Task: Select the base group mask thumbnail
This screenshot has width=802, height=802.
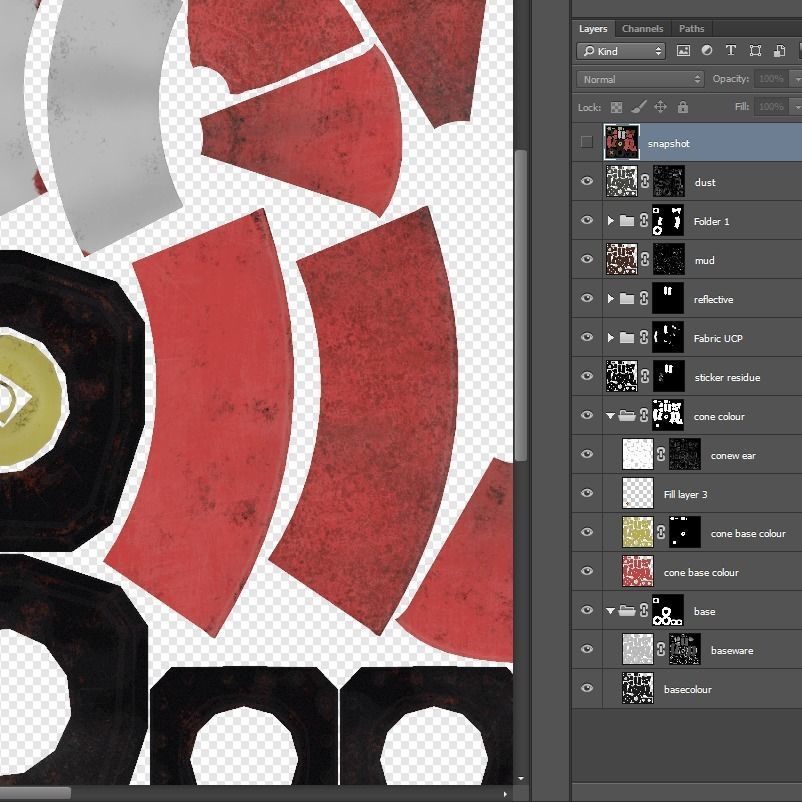Action: click(x=668, y=610)
